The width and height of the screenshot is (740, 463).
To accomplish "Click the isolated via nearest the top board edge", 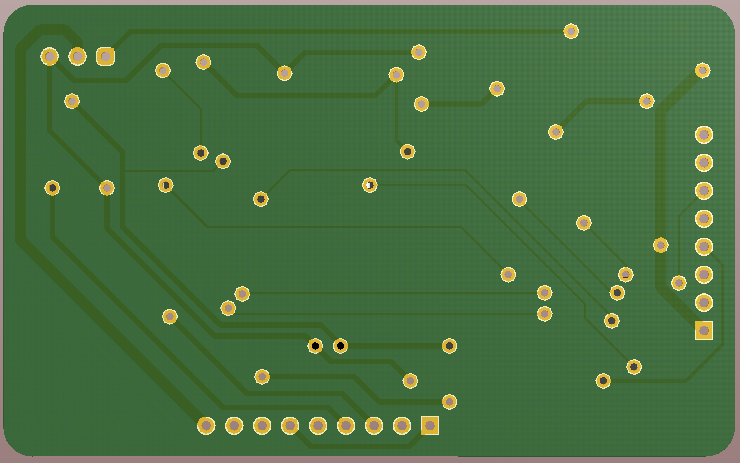I will (x=571, y=31).
